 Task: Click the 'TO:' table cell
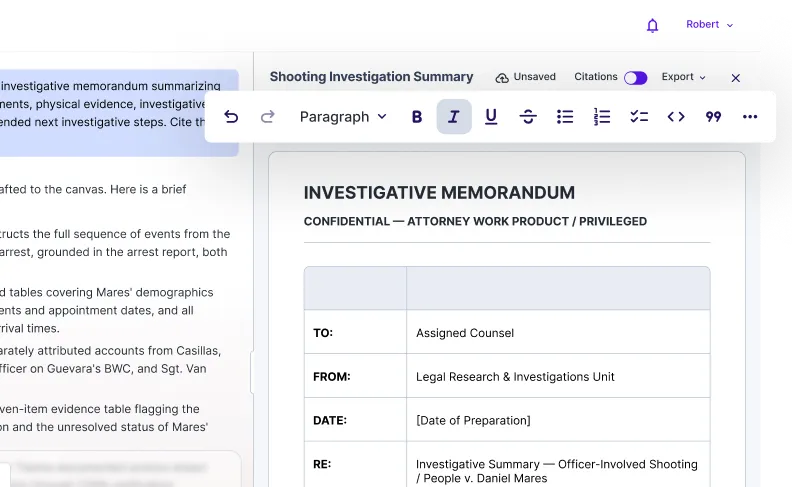pyautogui.click(x=355, y=332)
